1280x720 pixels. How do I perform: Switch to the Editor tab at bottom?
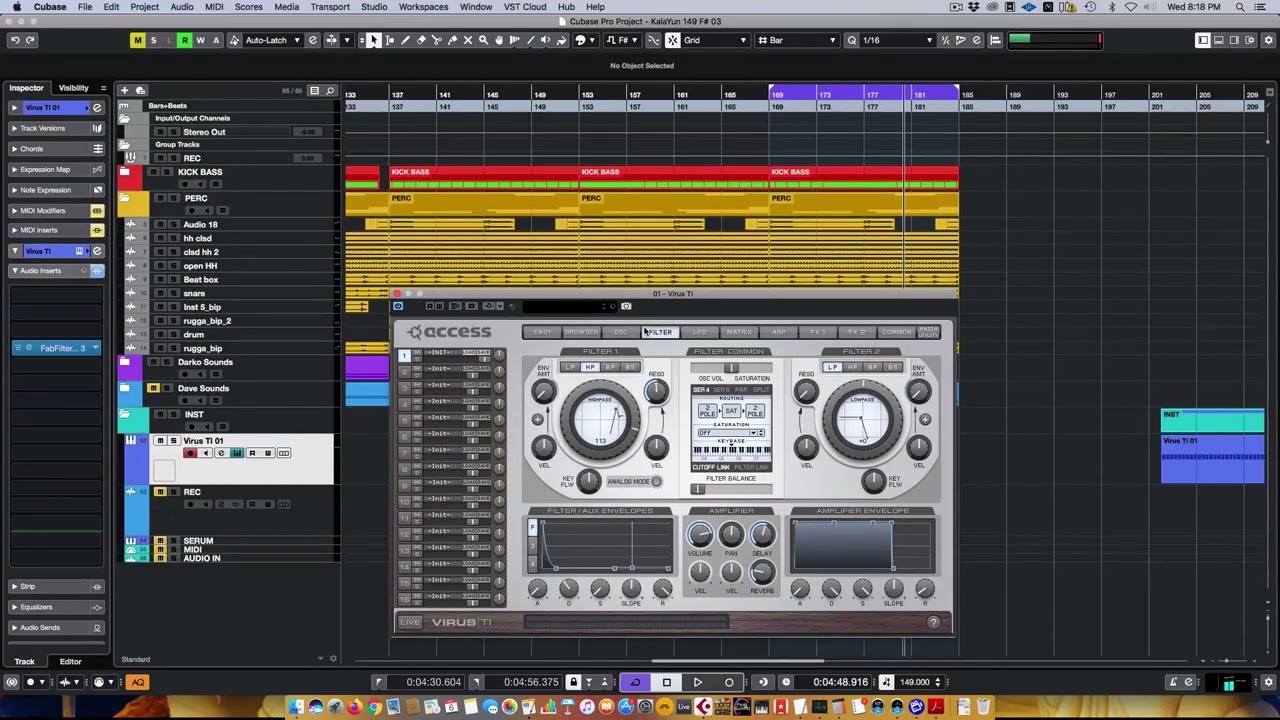(70, 661)
